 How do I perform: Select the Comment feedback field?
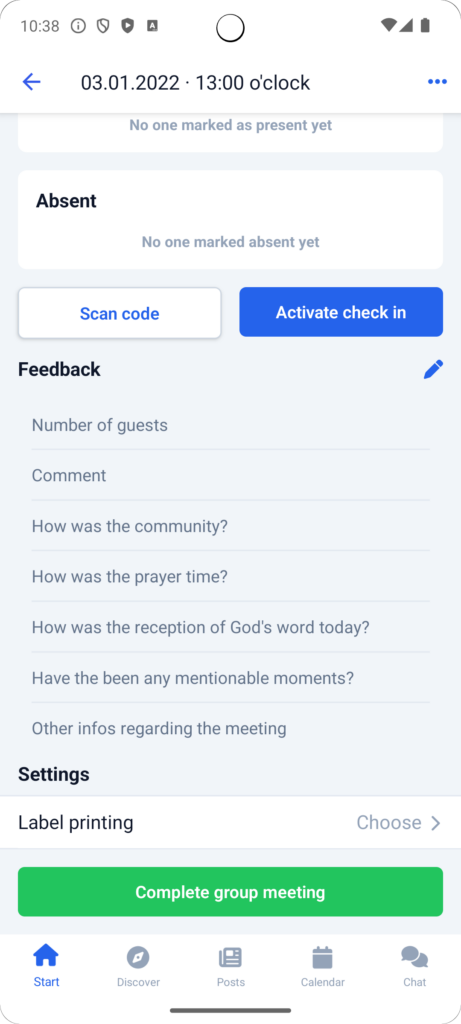coord(230,475)
